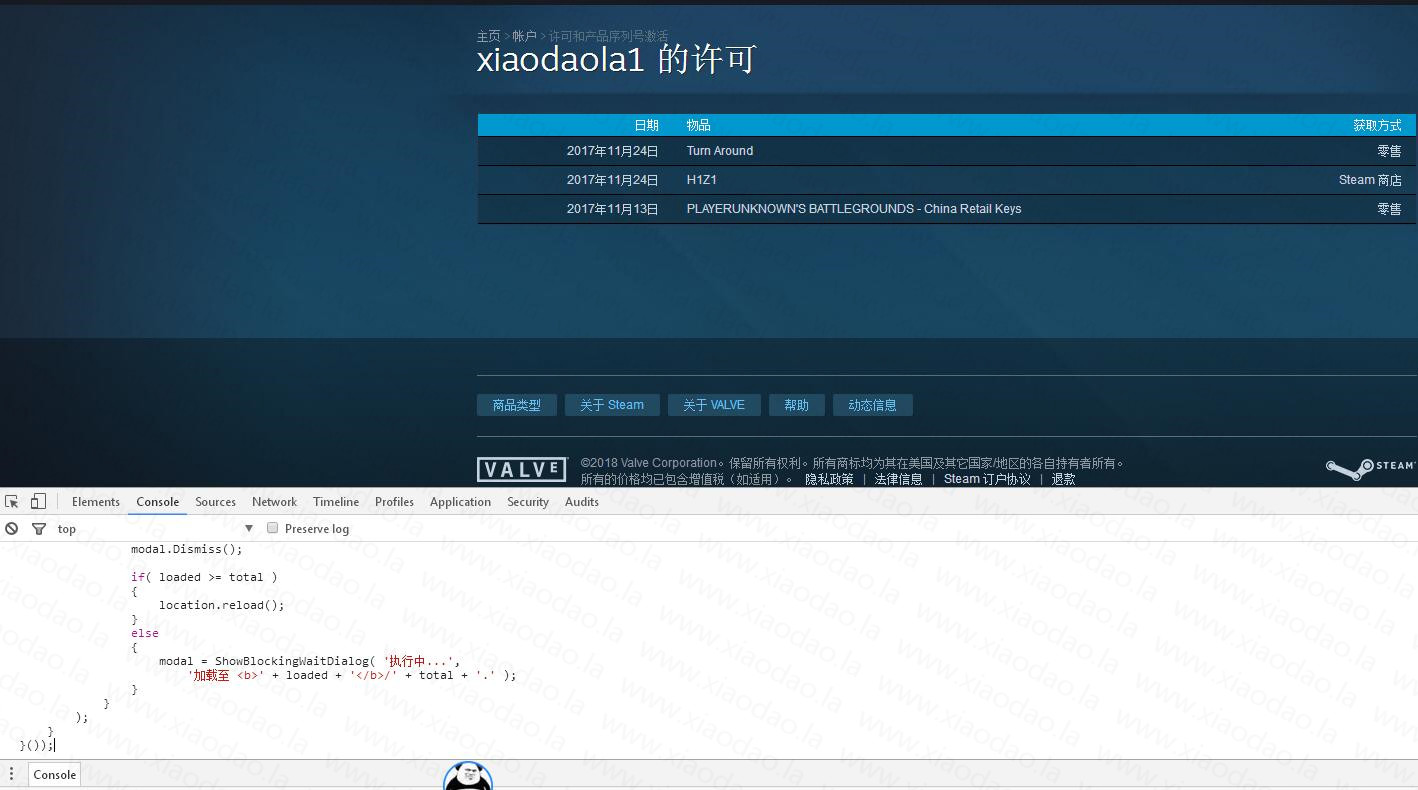Select the Turn Around license row item
This screenshot has width=1418, height=790.
tap(720, 151)
